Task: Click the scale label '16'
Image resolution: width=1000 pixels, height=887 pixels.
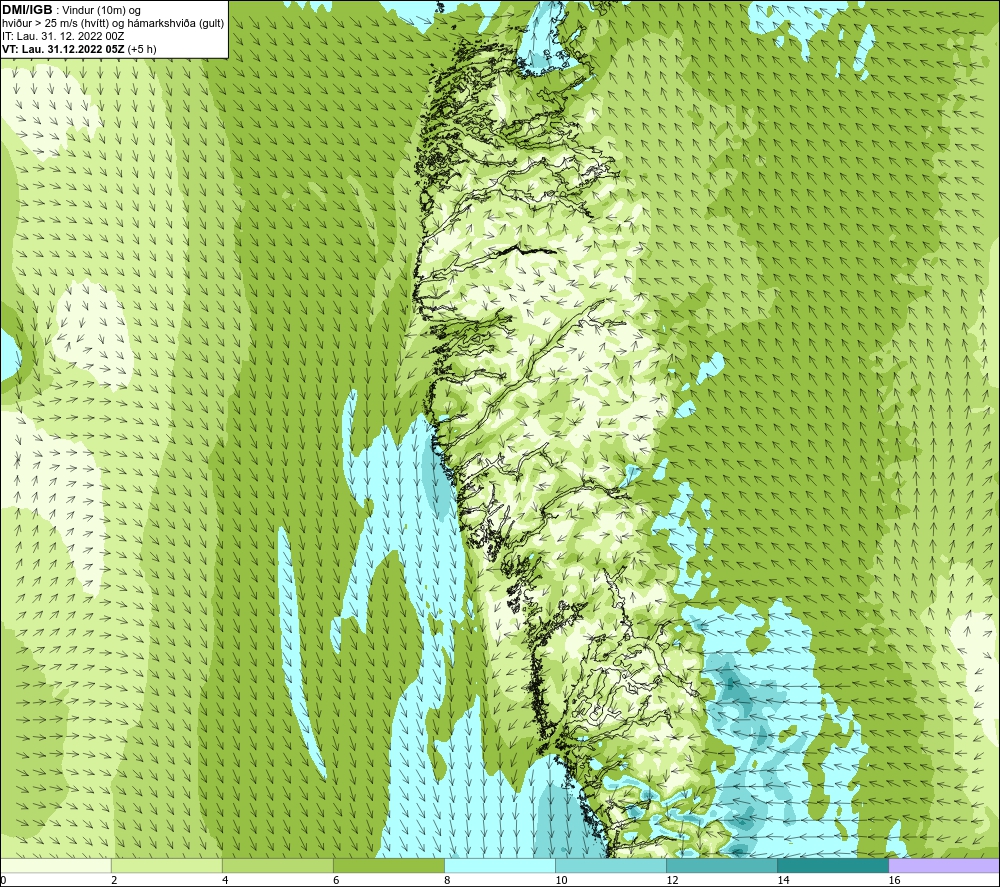Action: coord(894,880)
